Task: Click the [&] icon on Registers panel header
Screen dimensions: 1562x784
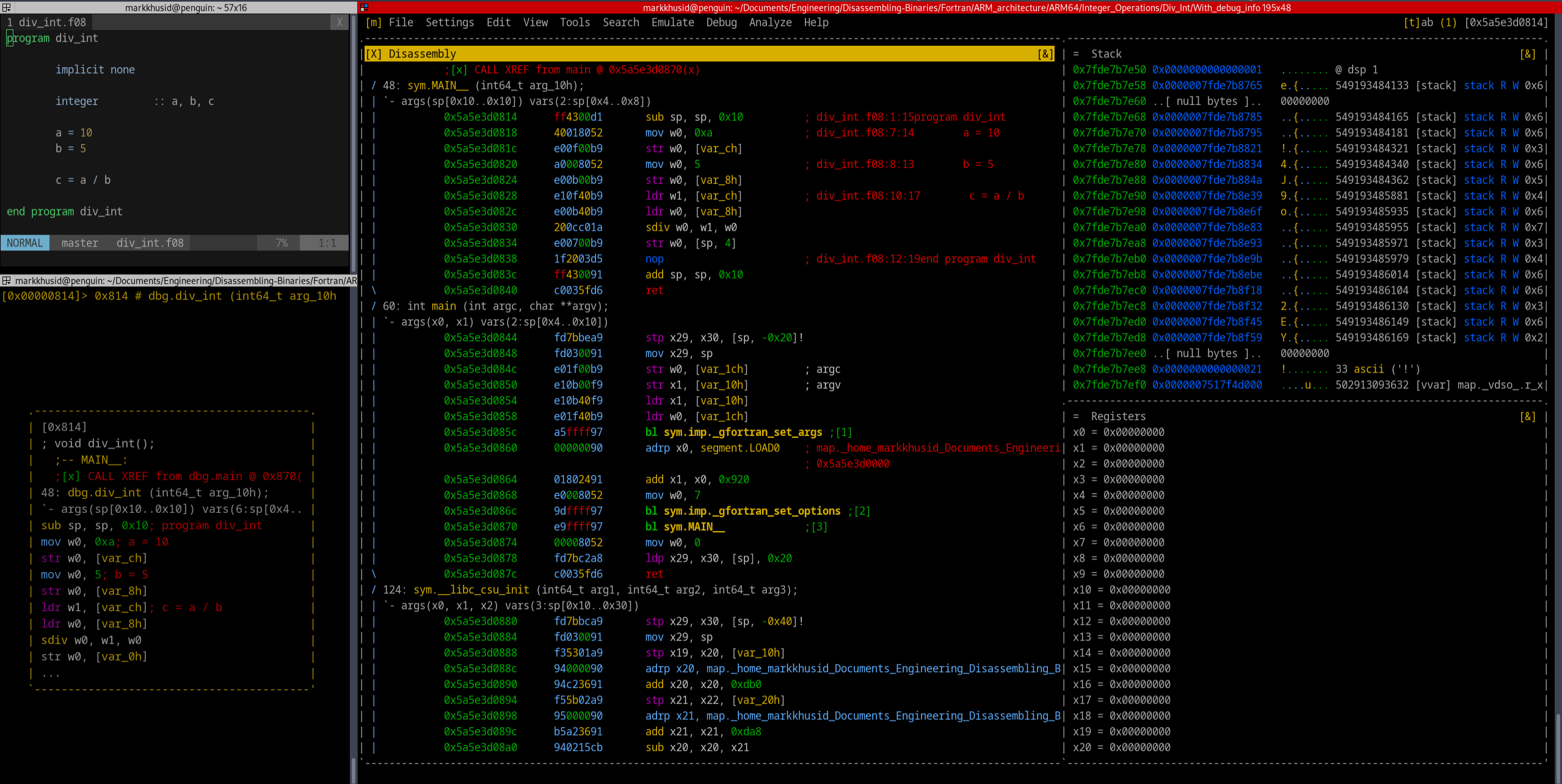Action: click(x=1527, y=416)
